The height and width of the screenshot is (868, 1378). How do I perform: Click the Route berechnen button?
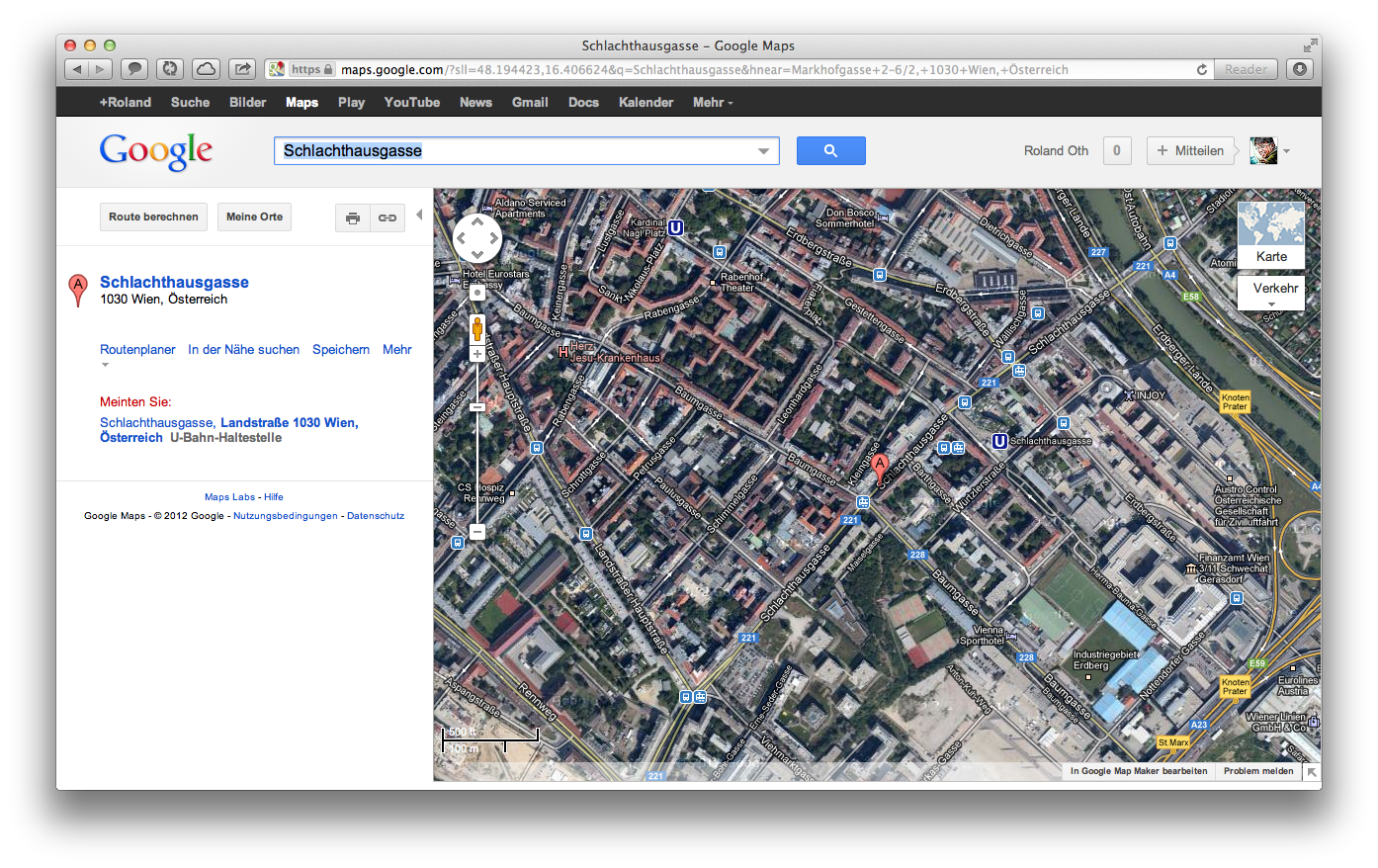(153, 217)
